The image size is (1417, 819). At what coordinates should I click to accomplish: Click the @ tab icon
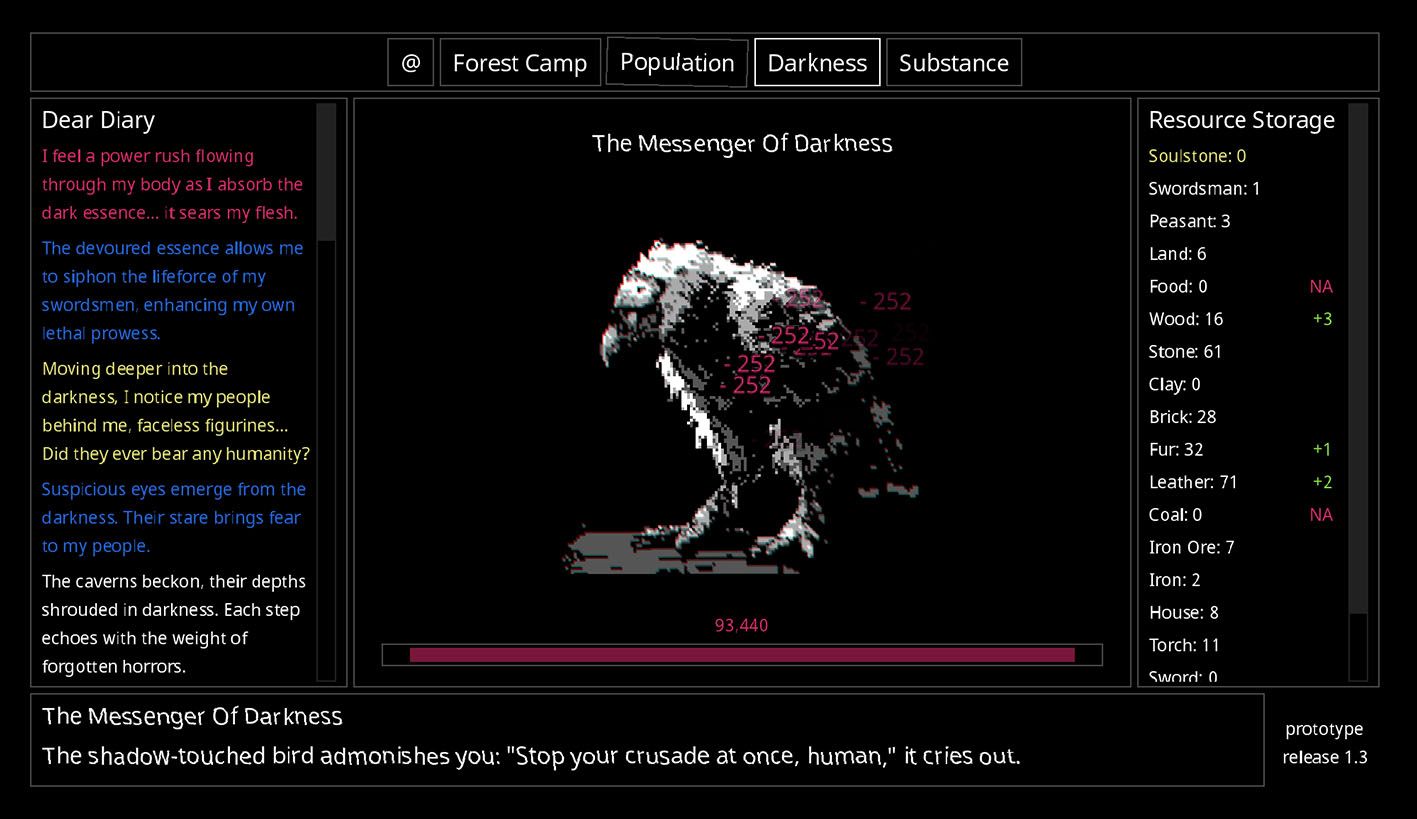(x=410, y=63)
